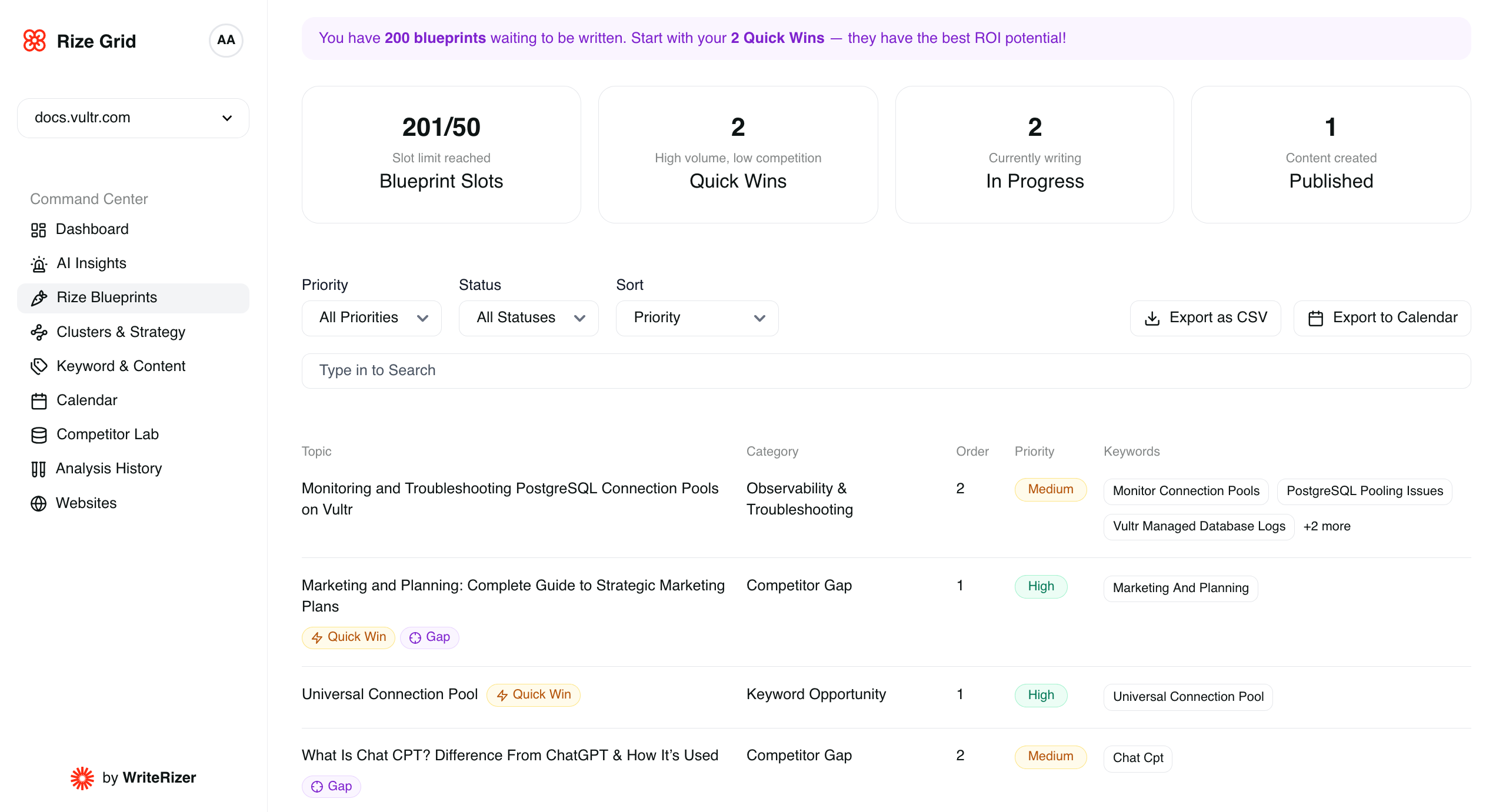Expand the +2 more keywords

coord(1327,526)
